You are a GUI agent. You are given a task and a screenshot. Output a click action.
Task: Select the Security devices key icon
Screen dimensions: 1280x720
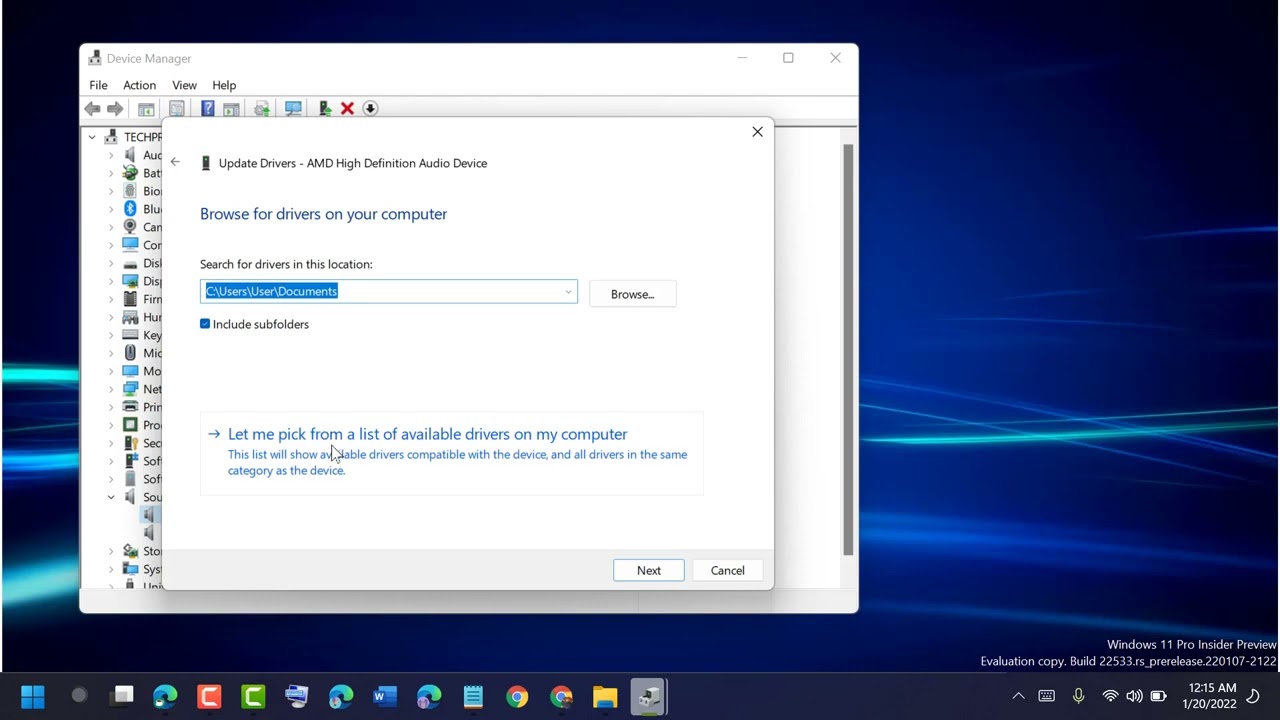click(x=130, y=443)
